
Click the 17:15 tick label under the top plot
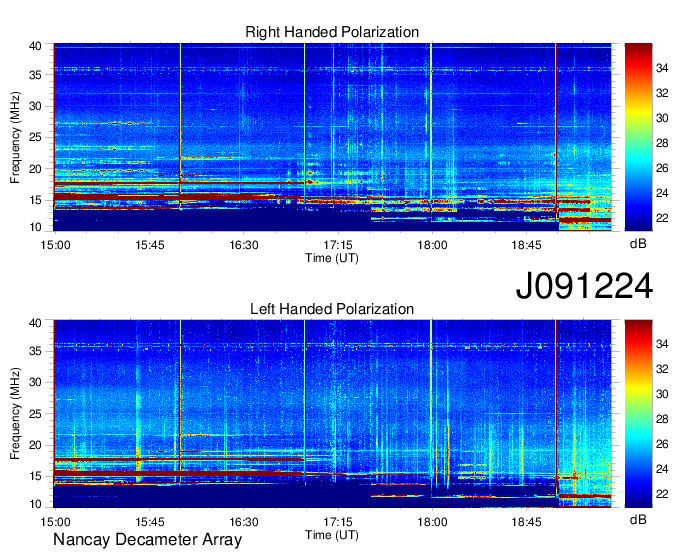tap(338, 245)
